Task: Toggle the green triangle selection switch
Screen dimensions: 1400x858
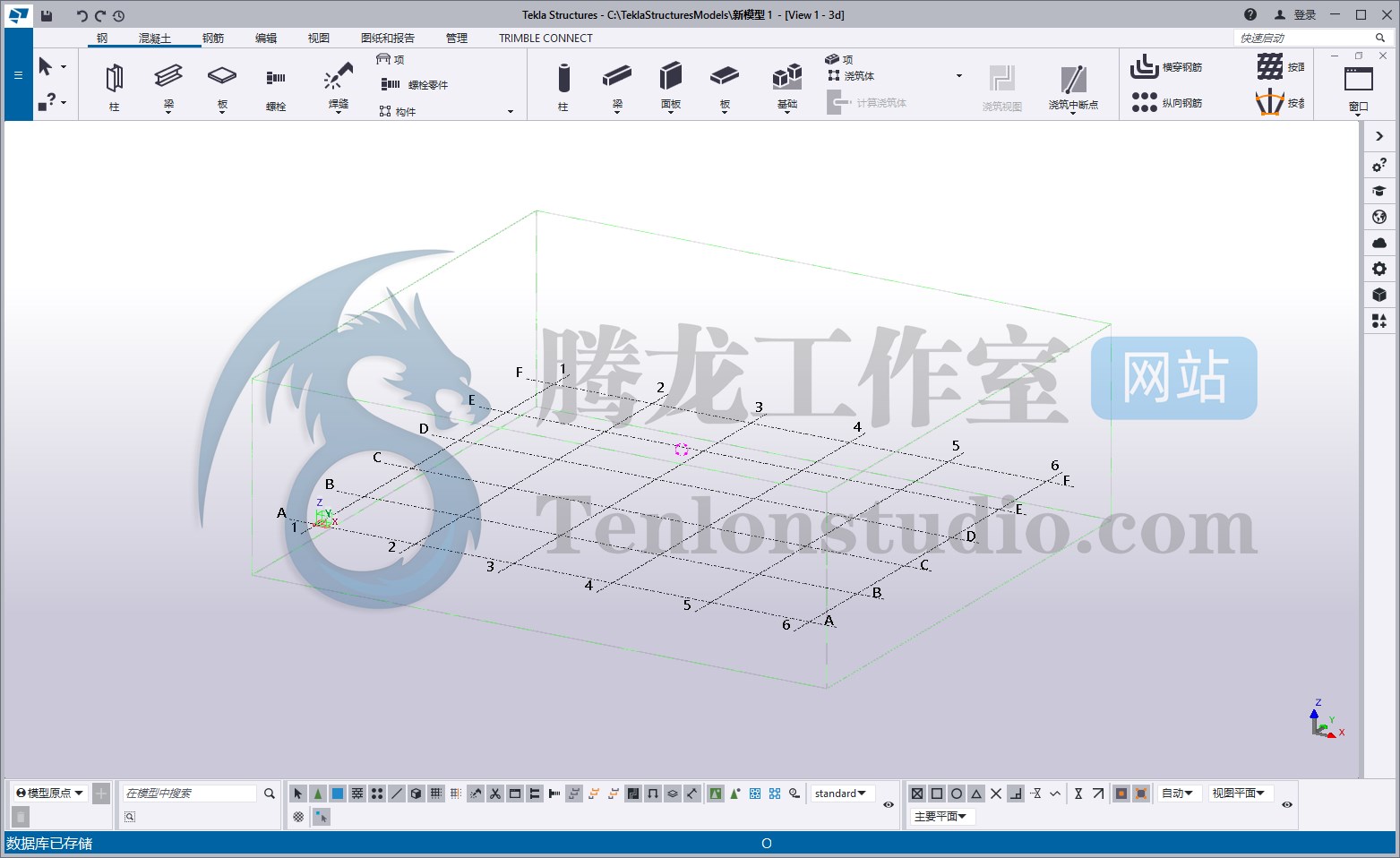Action: pos(318,794)
